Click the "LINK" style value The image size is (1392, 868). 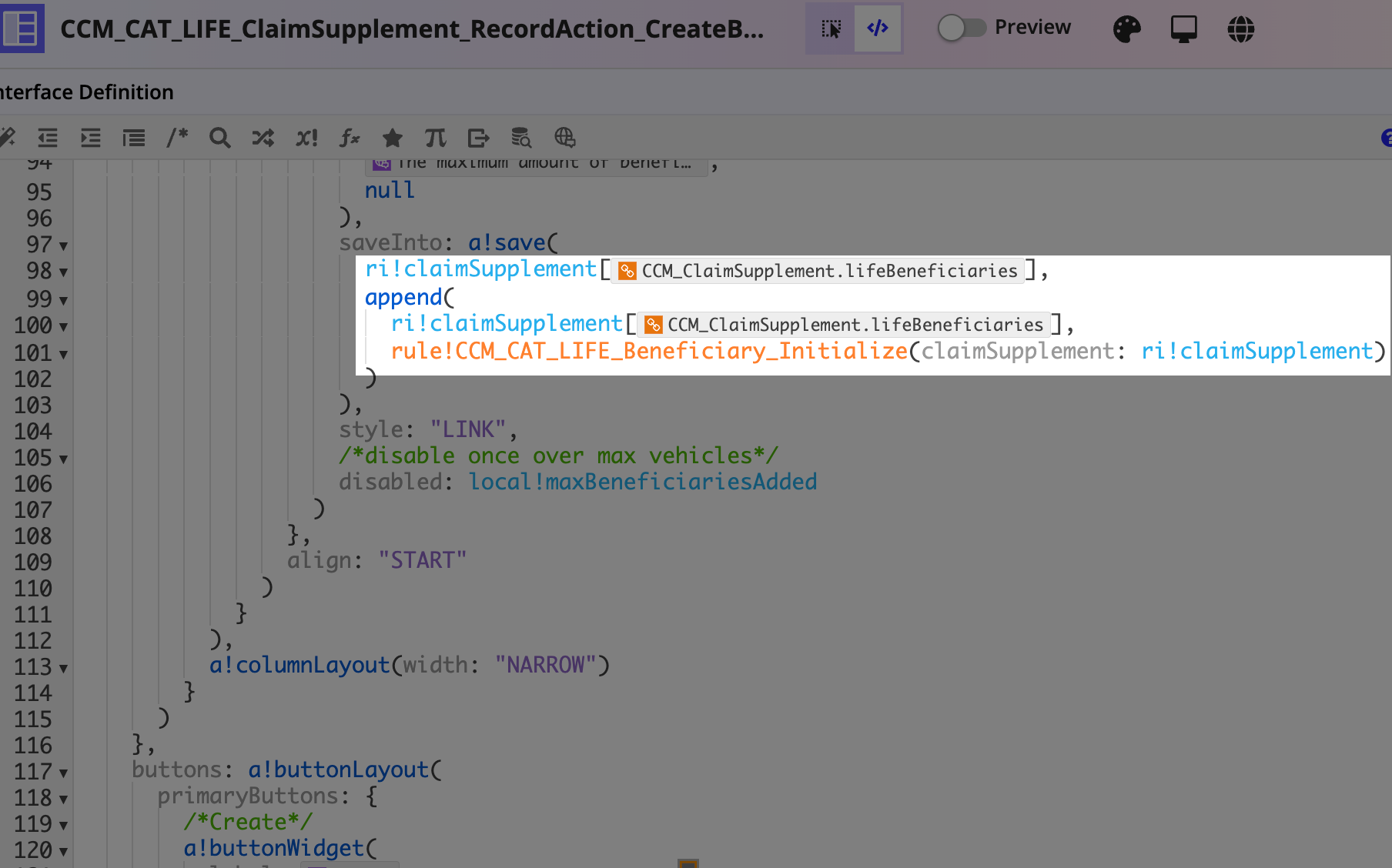(x=467, y=429)
